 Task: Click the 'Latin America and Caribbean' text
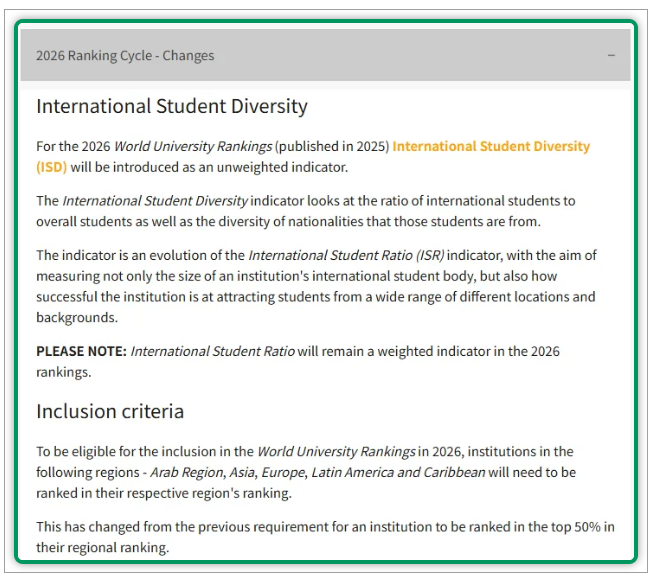(x=398, y=472)
